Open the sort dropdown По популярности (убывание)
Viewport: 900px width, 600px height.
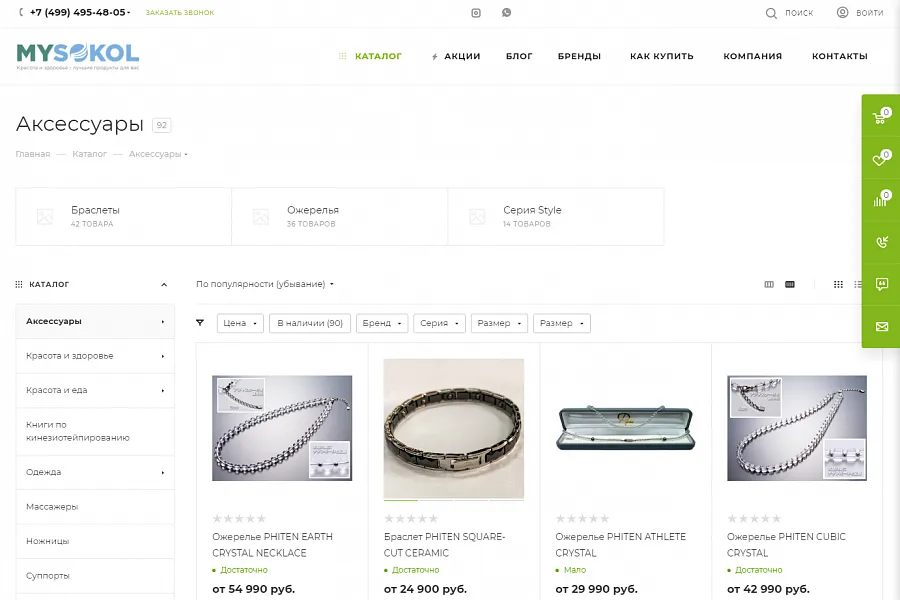[265, 284]
